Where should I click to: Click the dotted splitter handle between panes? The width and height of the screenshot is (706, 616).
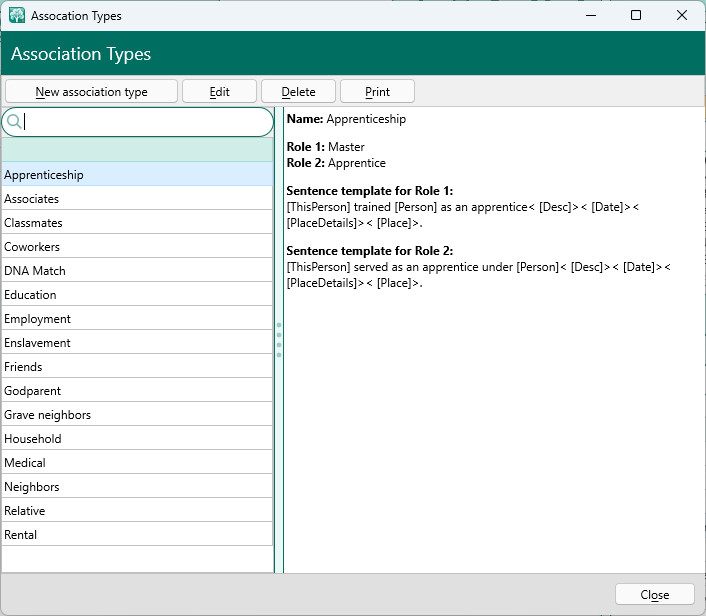[x=279, y=340]
